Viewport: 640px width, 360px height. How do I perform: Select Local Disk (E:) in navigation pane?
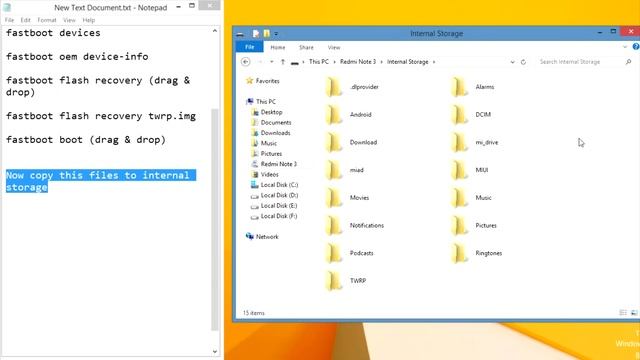coord(274,206)
